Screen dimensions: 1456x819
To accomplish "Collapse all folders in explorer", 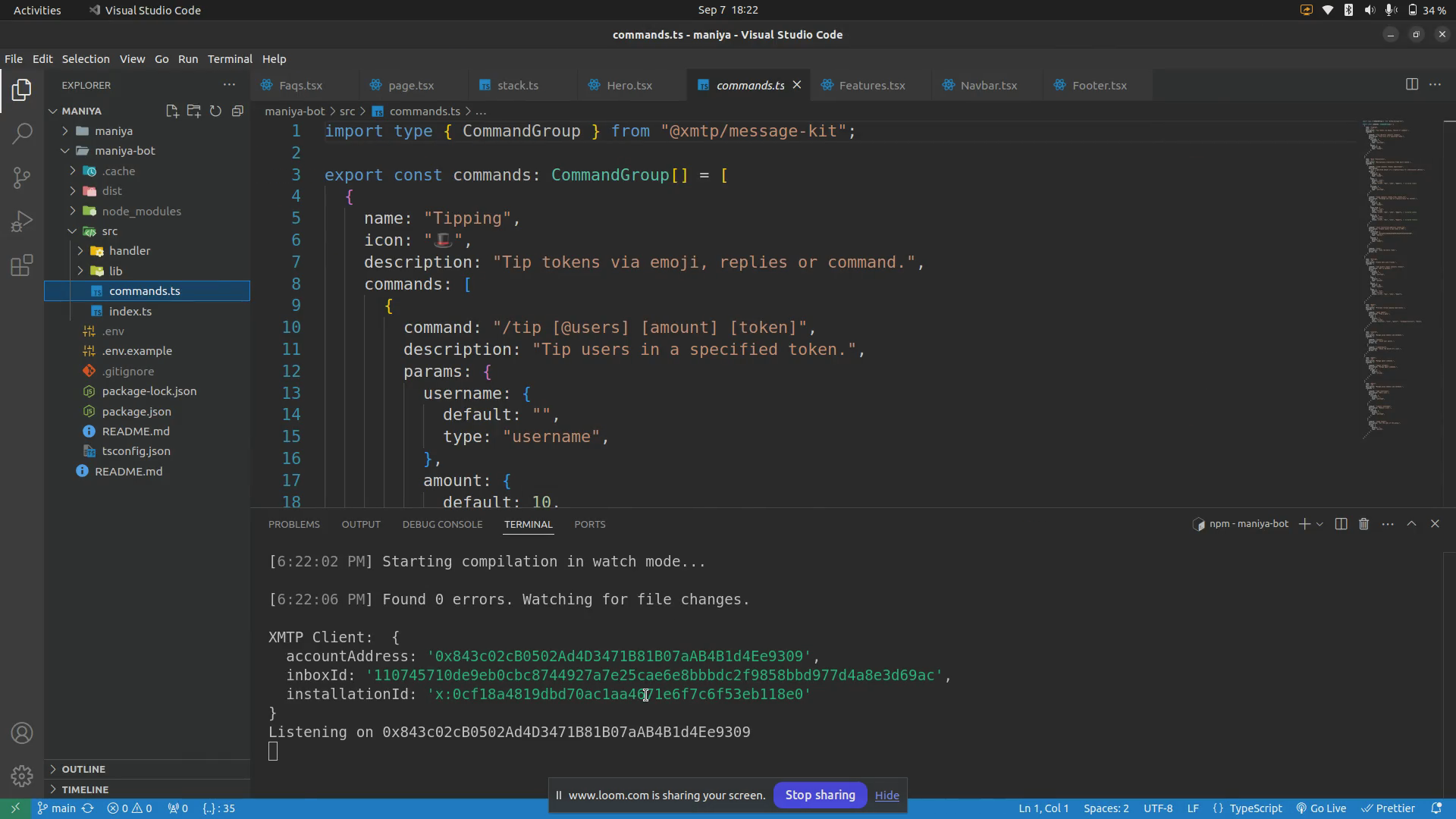I will [237, 111].
